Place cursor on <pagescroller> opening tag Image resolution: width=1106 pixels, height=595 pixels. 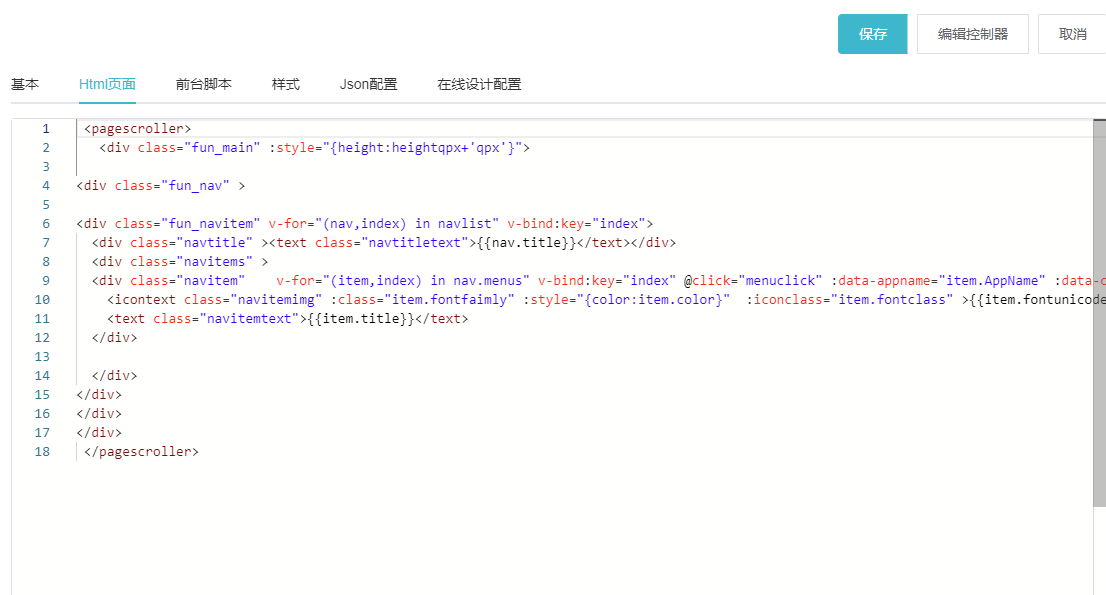coord(138,129)
